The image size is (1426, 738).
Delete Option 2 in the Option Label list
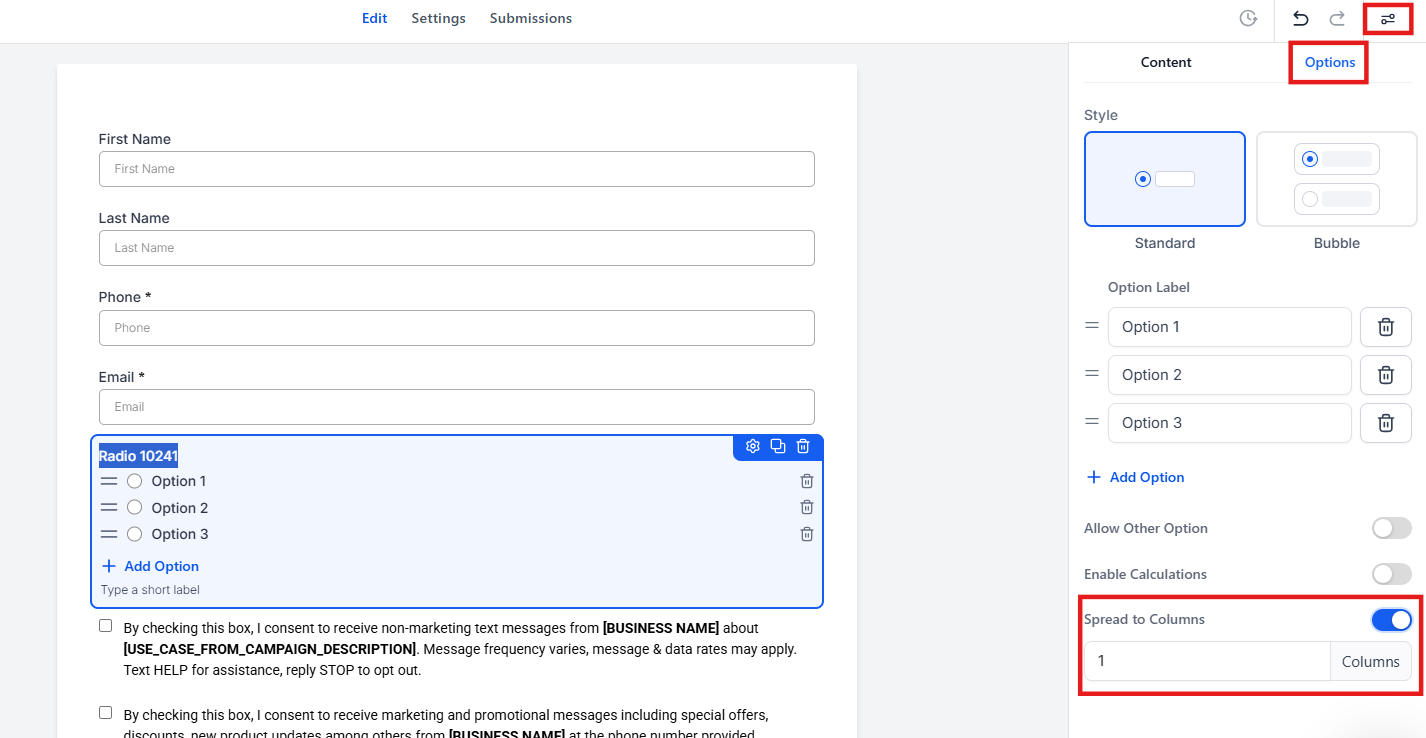point(1385,375)
